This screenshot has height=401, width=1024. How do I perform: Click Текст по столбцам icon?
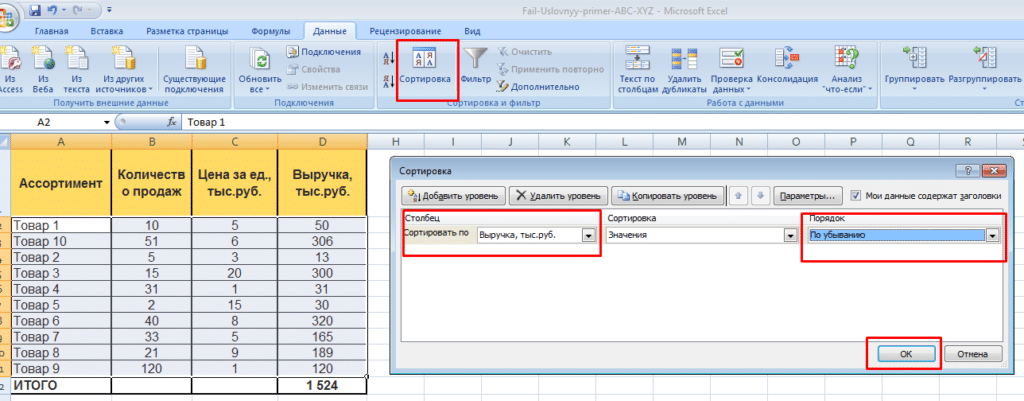pos(637,58)
